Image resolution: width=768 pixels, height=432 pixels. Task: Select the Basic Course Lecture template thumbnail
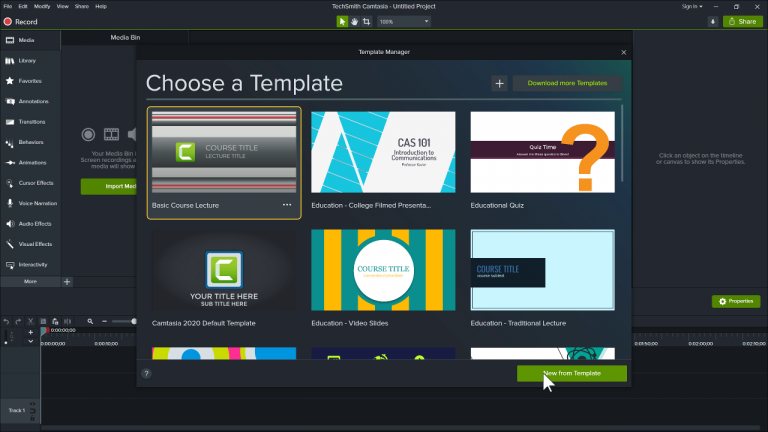click(224, 152)
